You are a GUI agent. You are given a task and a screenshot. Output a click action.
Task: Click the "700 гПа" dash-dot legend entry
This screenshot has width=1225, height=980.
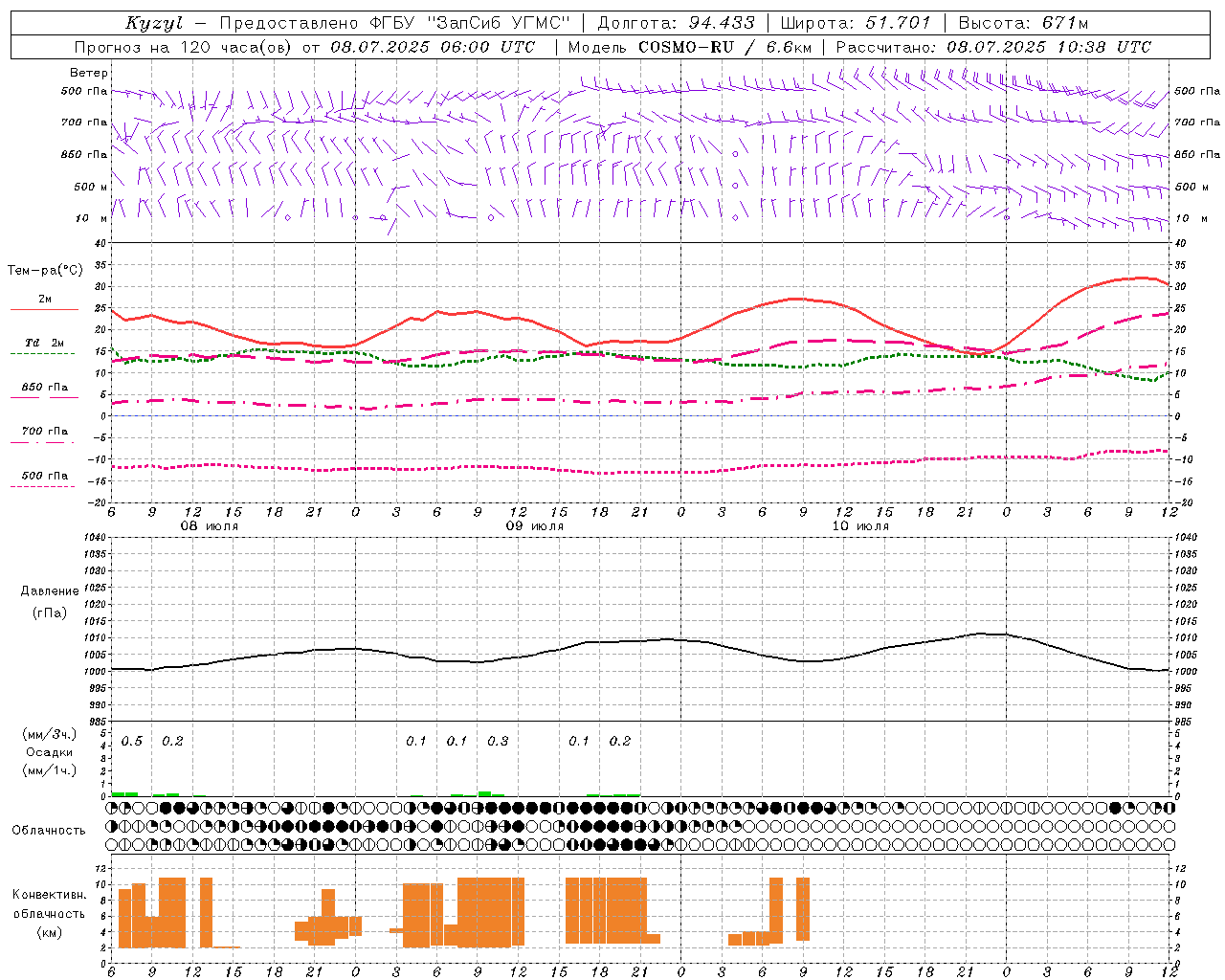point(45,431)
